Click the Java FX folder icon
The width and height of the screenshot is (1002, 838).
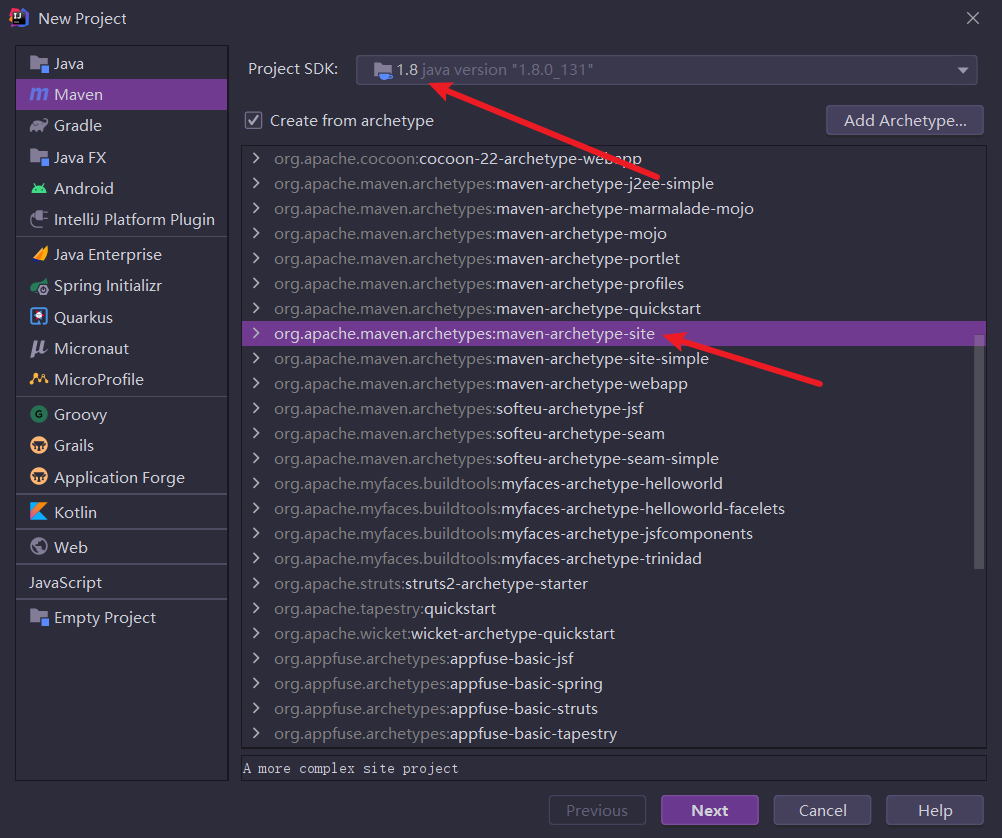(39, 157)
